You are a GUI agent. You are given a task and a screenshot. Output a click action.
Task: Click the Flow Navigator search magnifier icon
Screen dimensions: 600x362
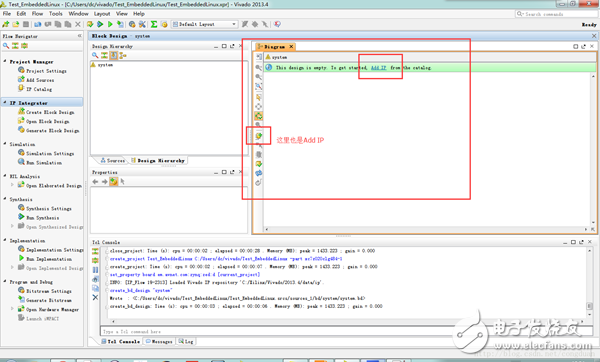point(6,46)
